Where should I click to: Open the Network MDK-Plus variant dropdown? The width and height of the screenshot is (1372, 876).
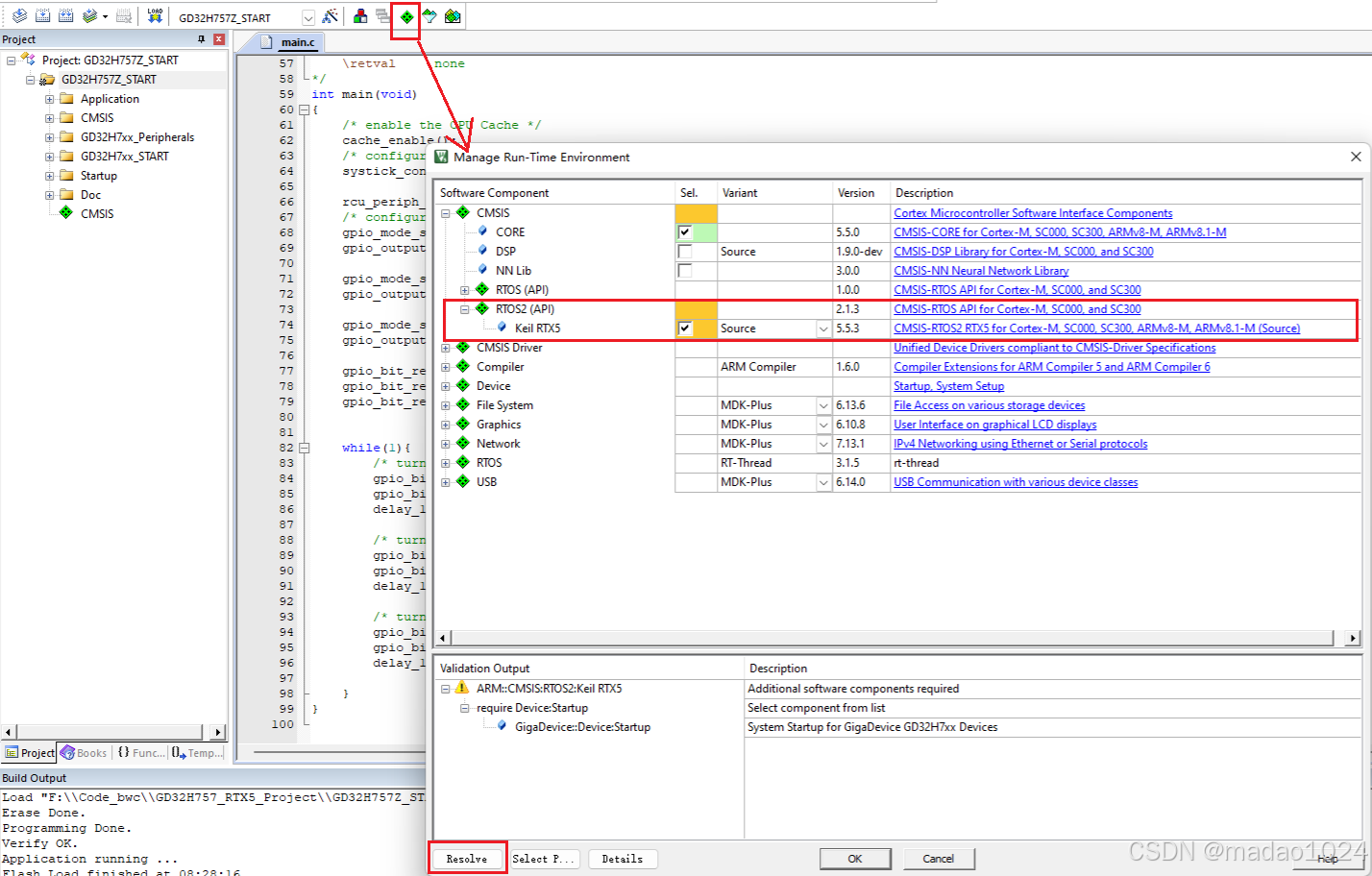click(x=823, y=444)
